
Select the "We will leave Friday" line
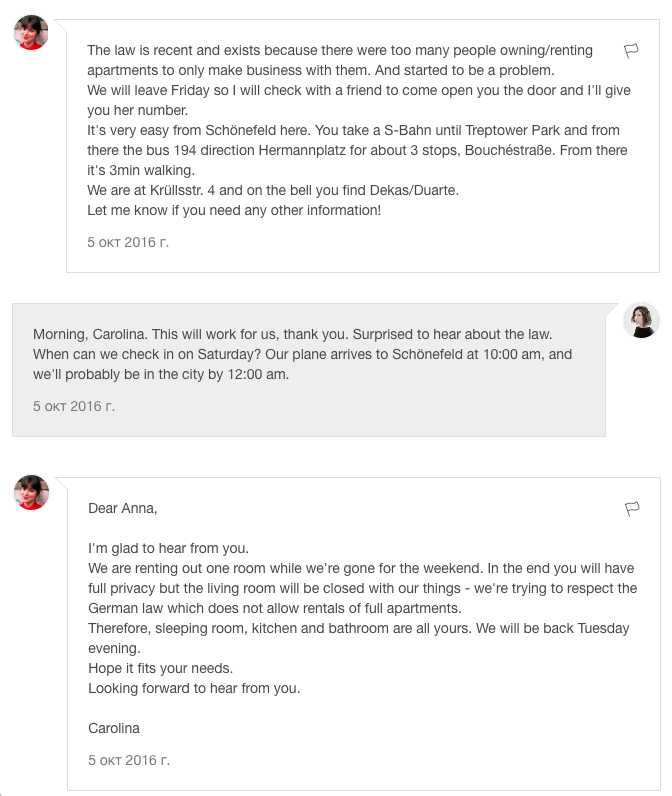click(x=359, y=90)
